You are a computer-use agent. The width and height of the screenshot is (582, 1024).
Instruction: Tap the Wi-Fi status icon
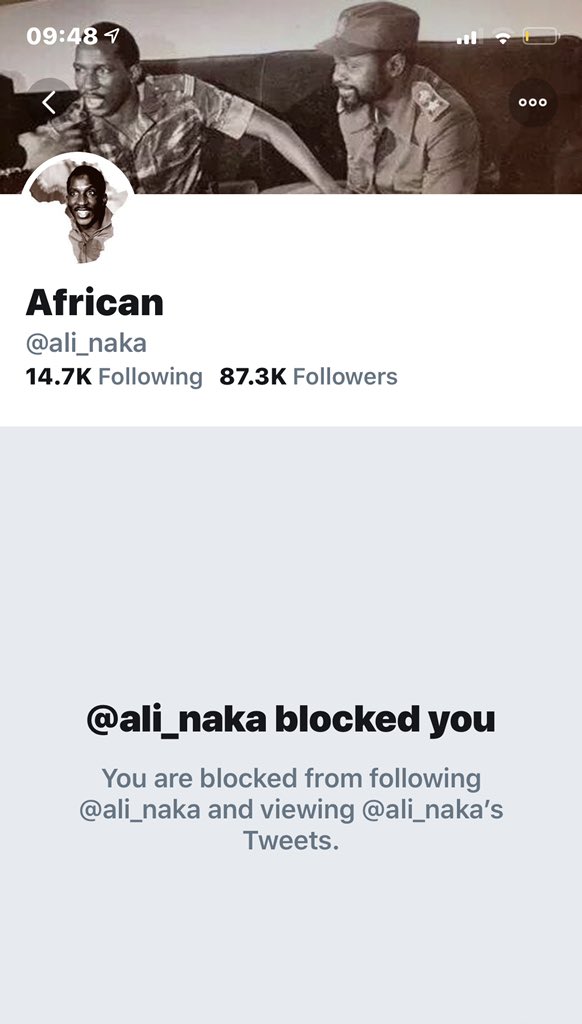[502, 37]
